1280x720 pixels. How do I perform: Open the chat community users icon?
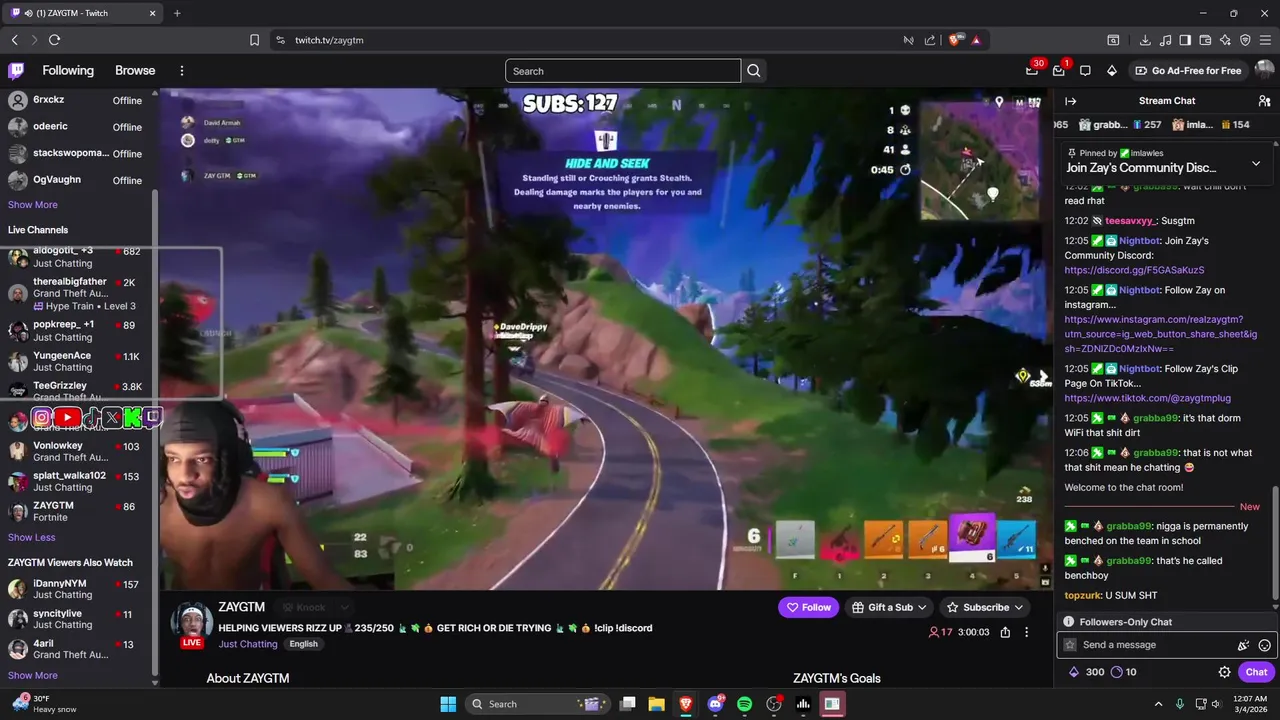tap(1264, 101)
